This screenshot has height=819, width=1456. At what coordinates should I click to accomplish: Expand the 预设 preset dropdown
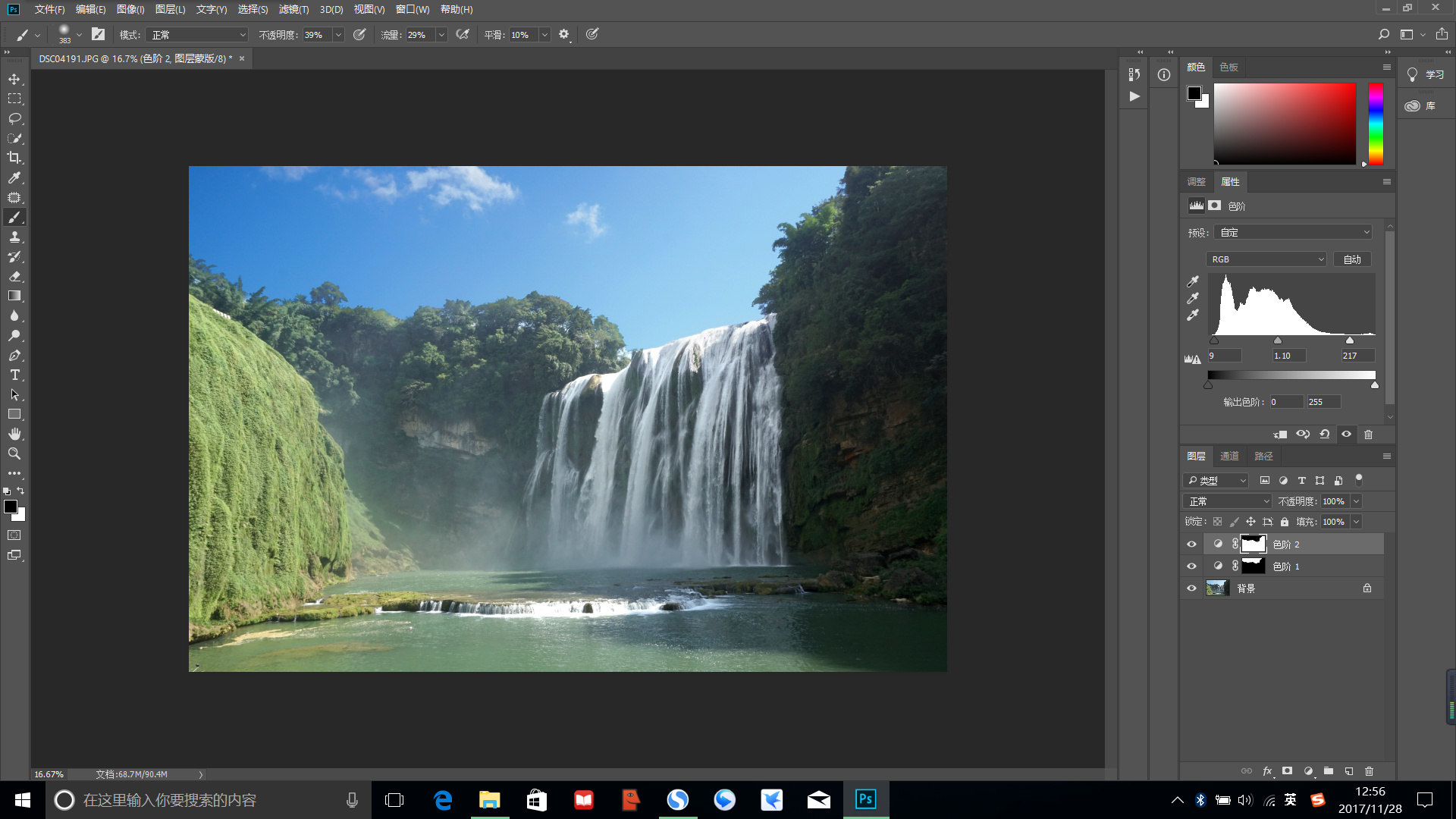(1293, 233)
